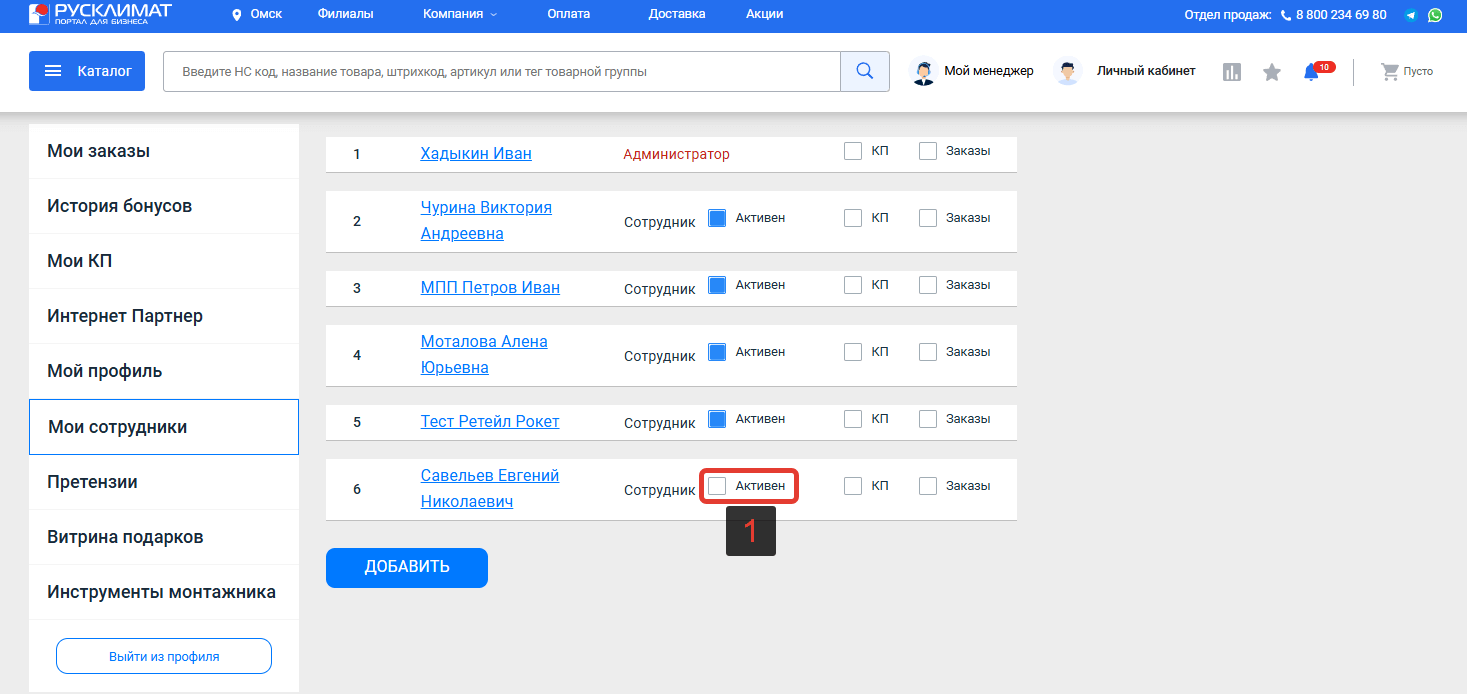Open Доставка in top menu
The width and height of the screenshot is (1467, 694).
tap(677, 15)
